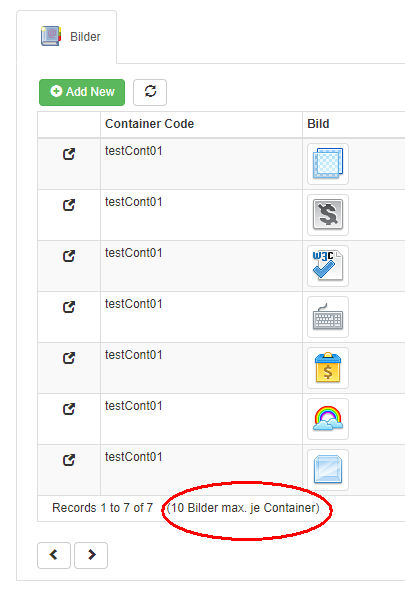Image resolution: width=405 pixels, height=594 pixels.
Task: Open the record with the keyboard thumbnail
Action: click(x=69, y=307)
